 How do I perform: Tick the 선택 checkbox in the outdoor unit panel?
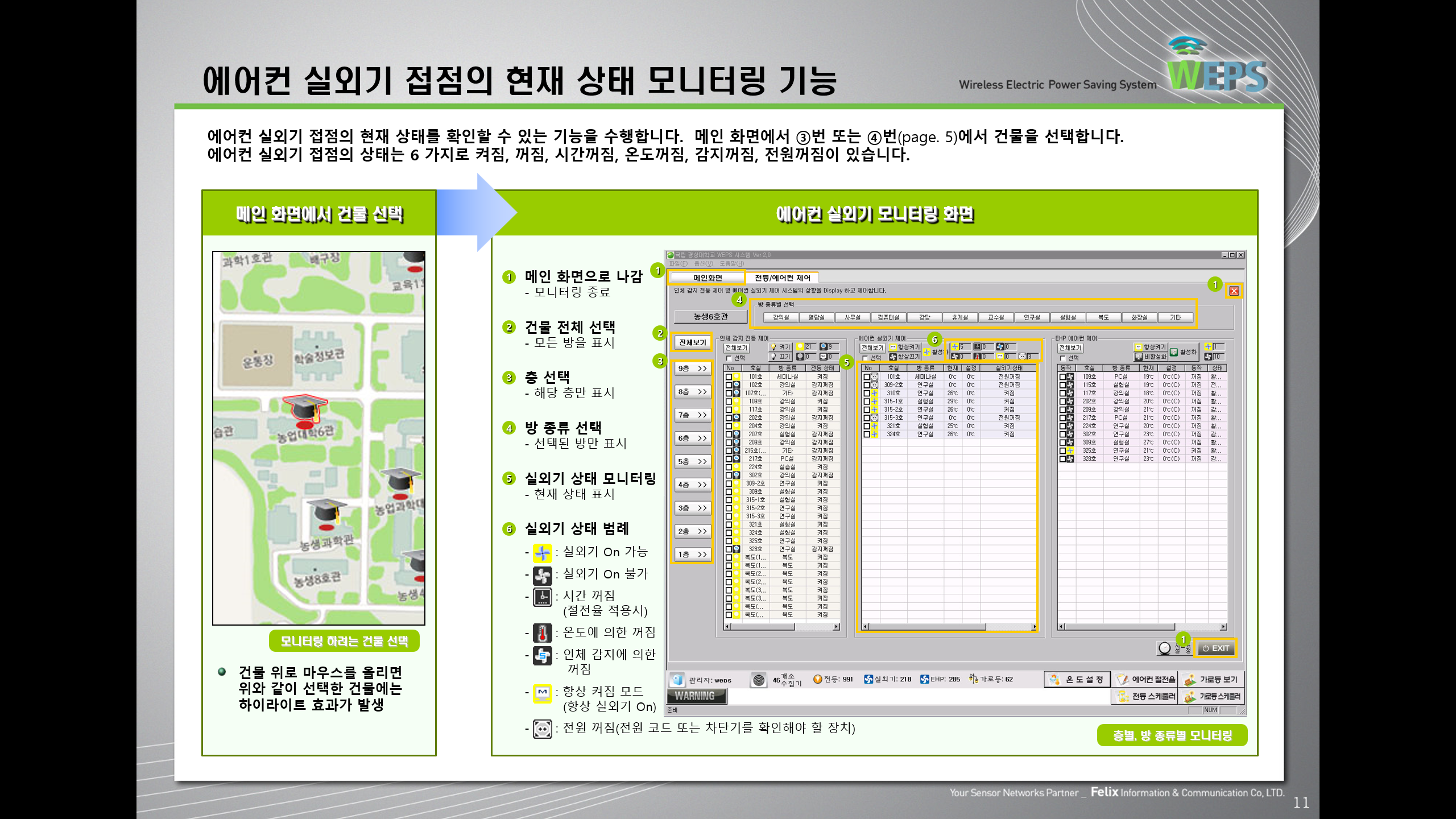(866, 358)
